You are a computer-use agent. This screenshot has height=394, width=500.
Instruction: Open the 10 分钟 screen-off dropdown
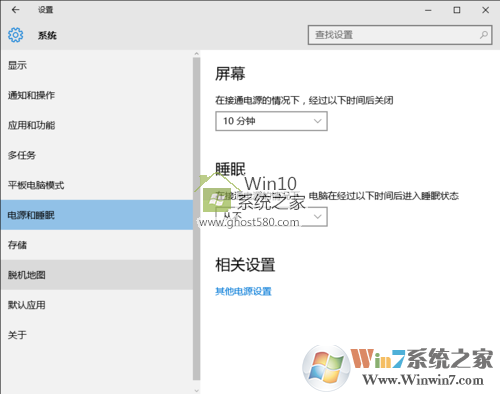[271, 121]
